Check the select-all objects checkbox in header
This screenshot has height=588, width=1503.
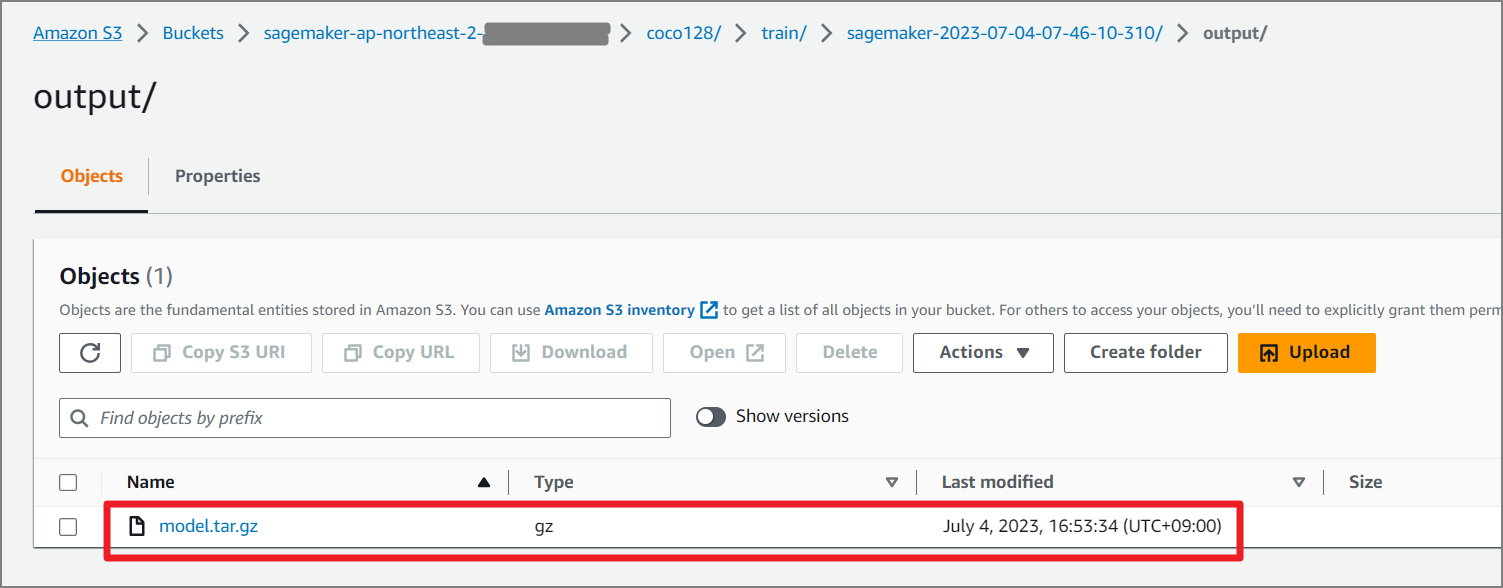coord(68,482)
